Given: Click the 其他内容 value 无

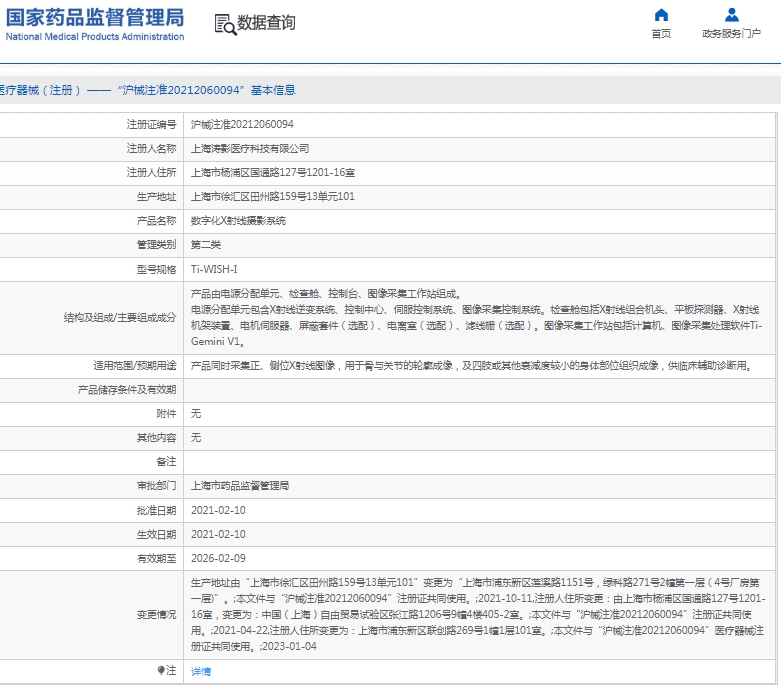Looking at the screenshot, I should click(196, 437).
